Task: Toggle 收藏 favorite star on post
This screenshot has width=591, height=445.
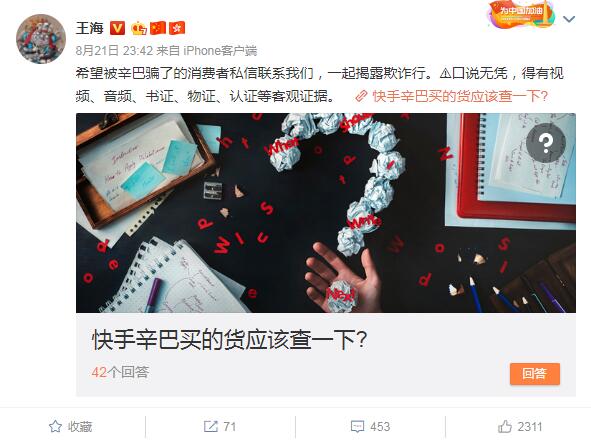Action: (x=70, y=427)
